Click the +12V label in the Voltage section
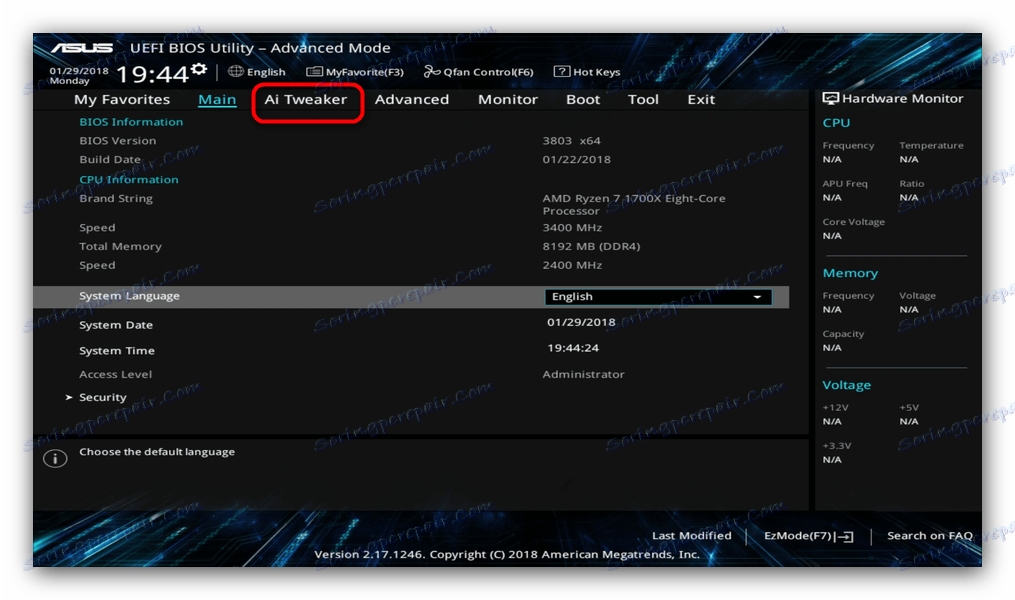This screenshot has height=600, width=1015. pos(835,408)
